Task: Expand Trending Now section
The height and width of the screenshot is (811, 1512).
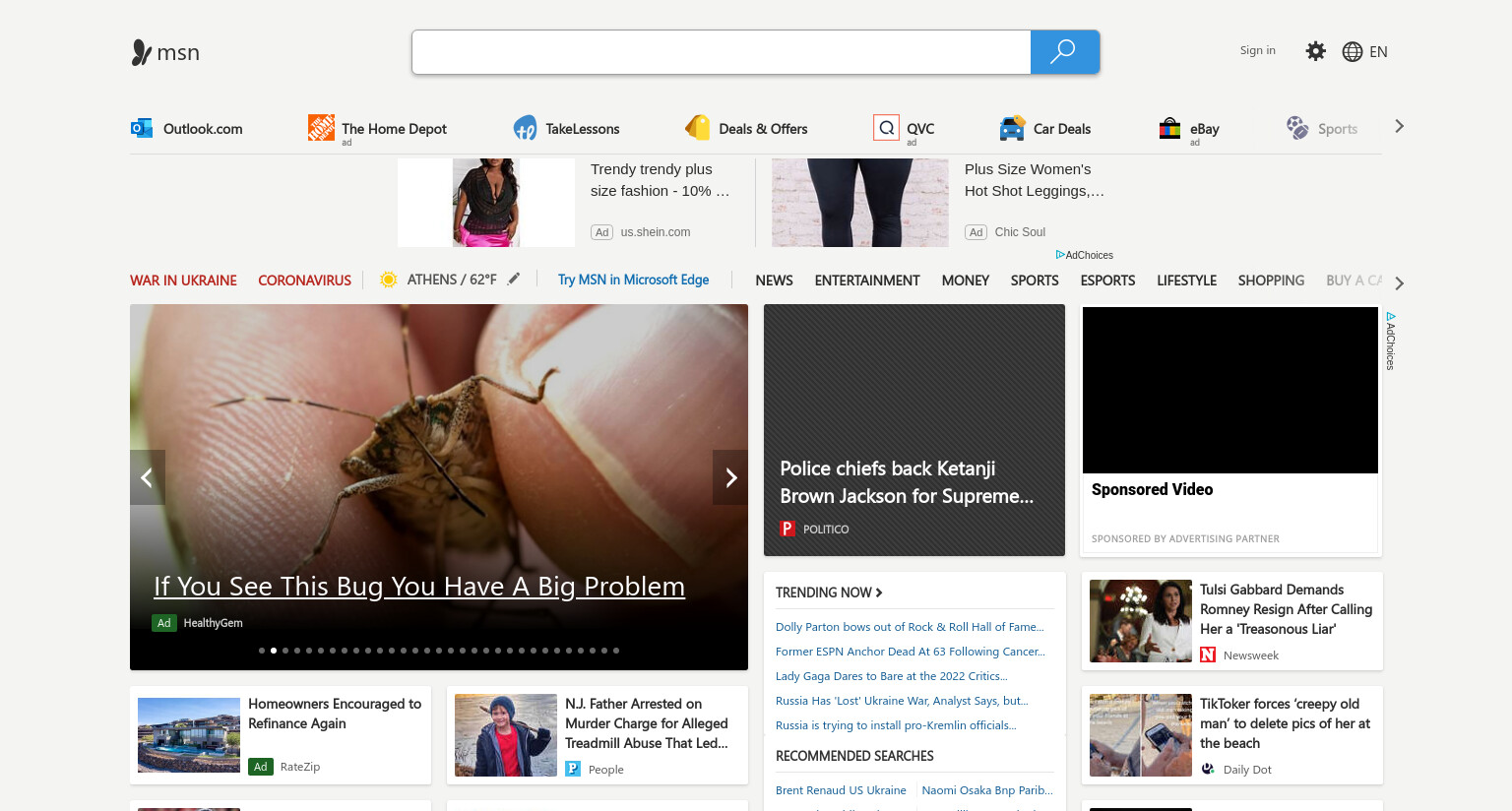Action: (829, 593)
